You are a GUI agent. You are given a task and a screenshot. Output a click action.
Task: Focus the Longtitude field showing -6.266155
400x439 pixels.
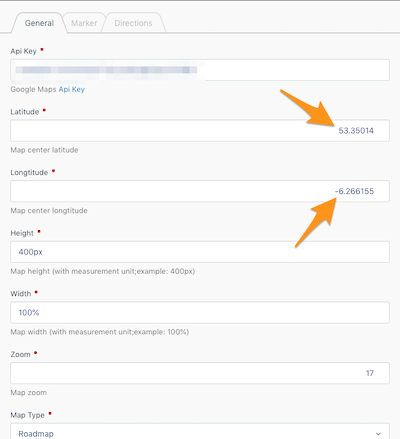tap(200, 191)
